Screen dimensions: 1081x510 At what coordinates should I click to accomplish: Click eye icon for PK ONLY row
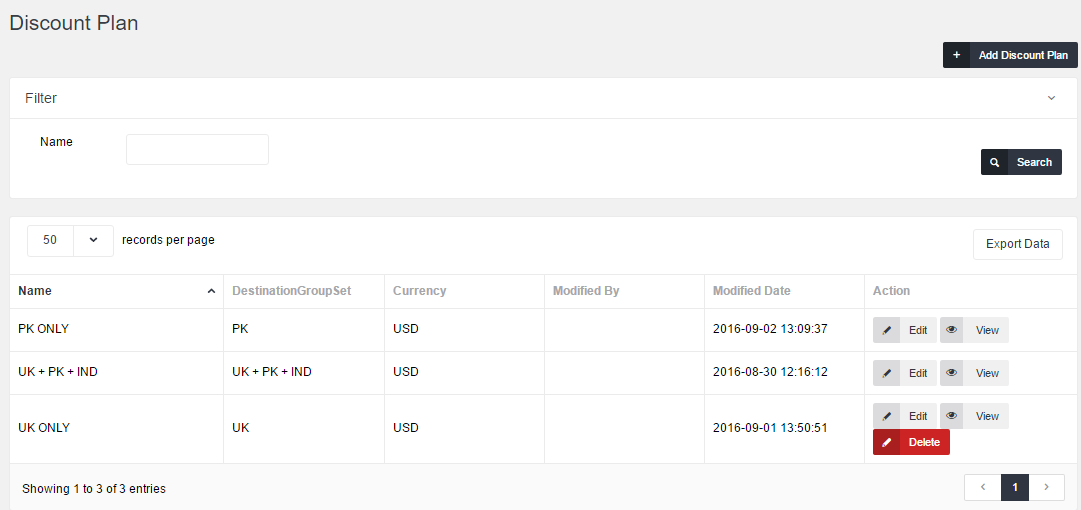pyautogui.click(x=952, y=330)
